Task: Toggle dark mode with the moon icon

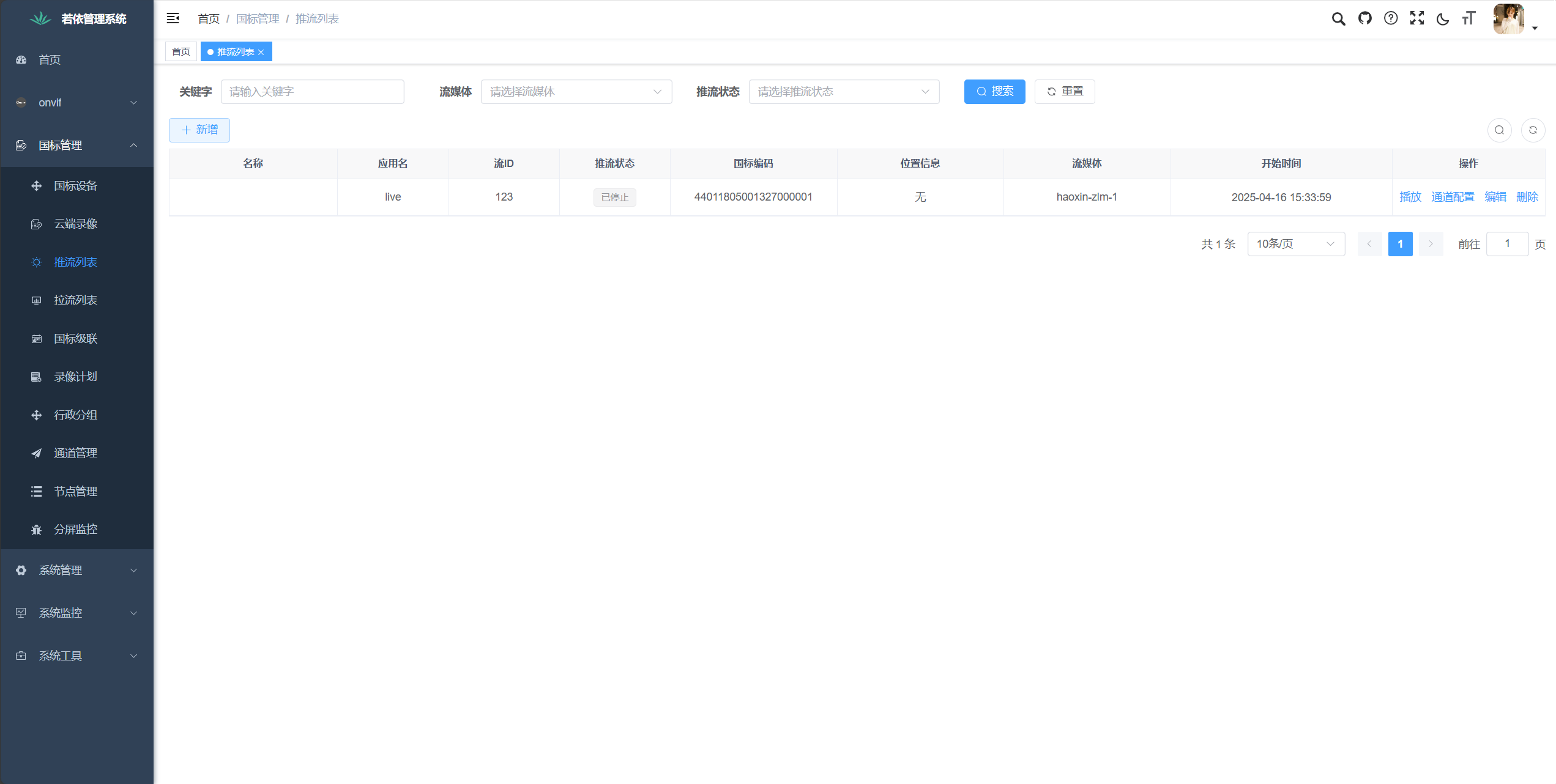Action: coord(1443,18)
